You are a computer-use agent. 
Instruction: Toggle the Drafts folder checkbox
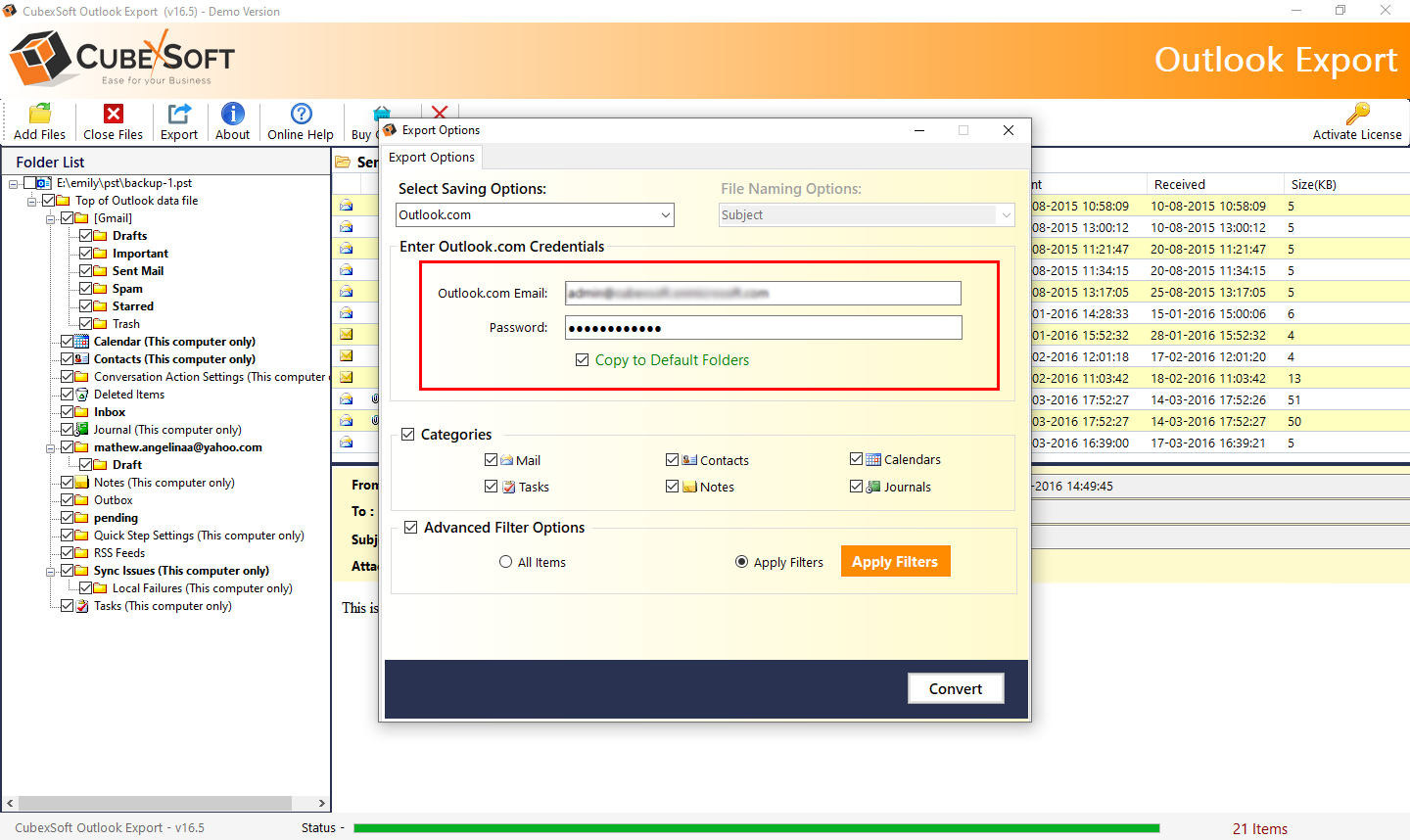[86, 236]
